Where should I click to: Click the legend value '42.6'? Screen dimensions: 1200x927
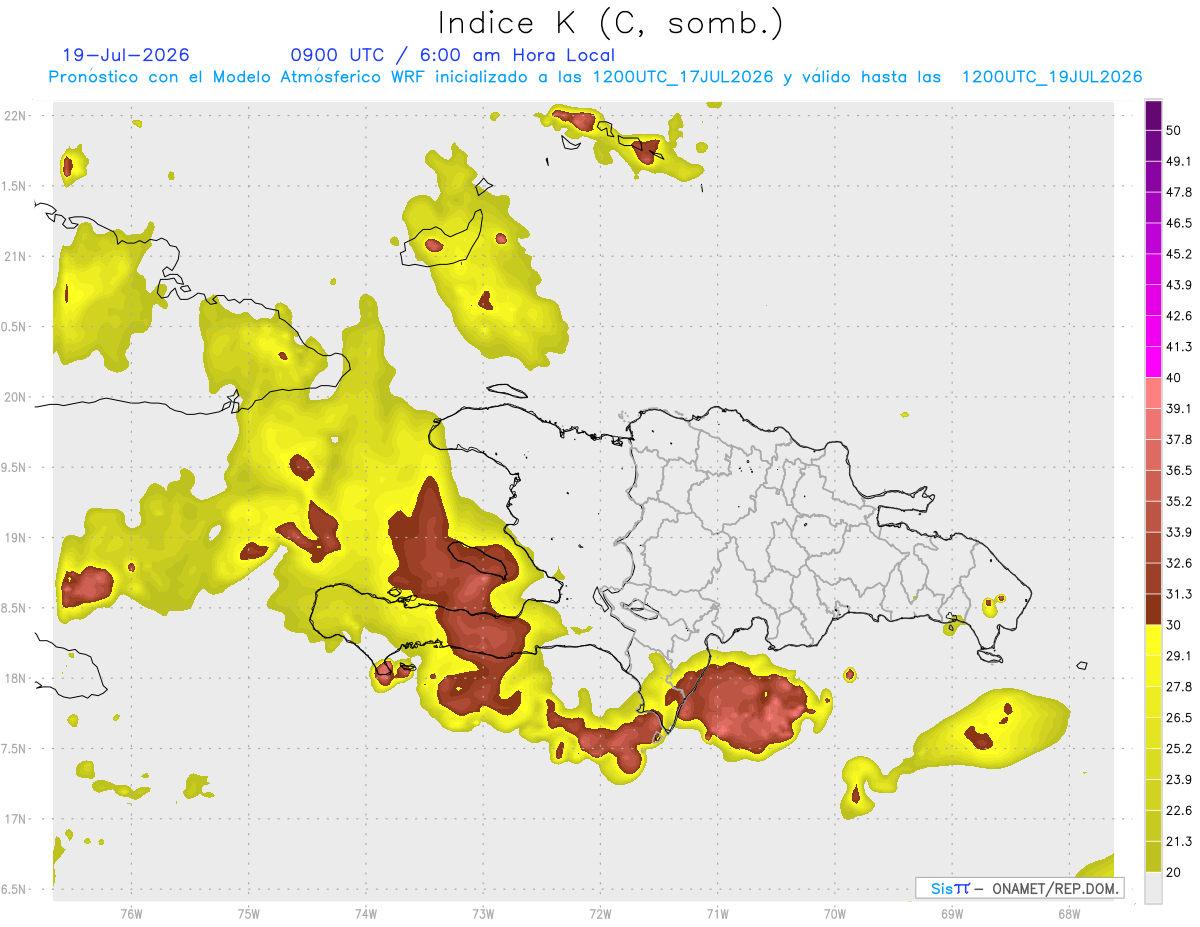[1178, 316]
